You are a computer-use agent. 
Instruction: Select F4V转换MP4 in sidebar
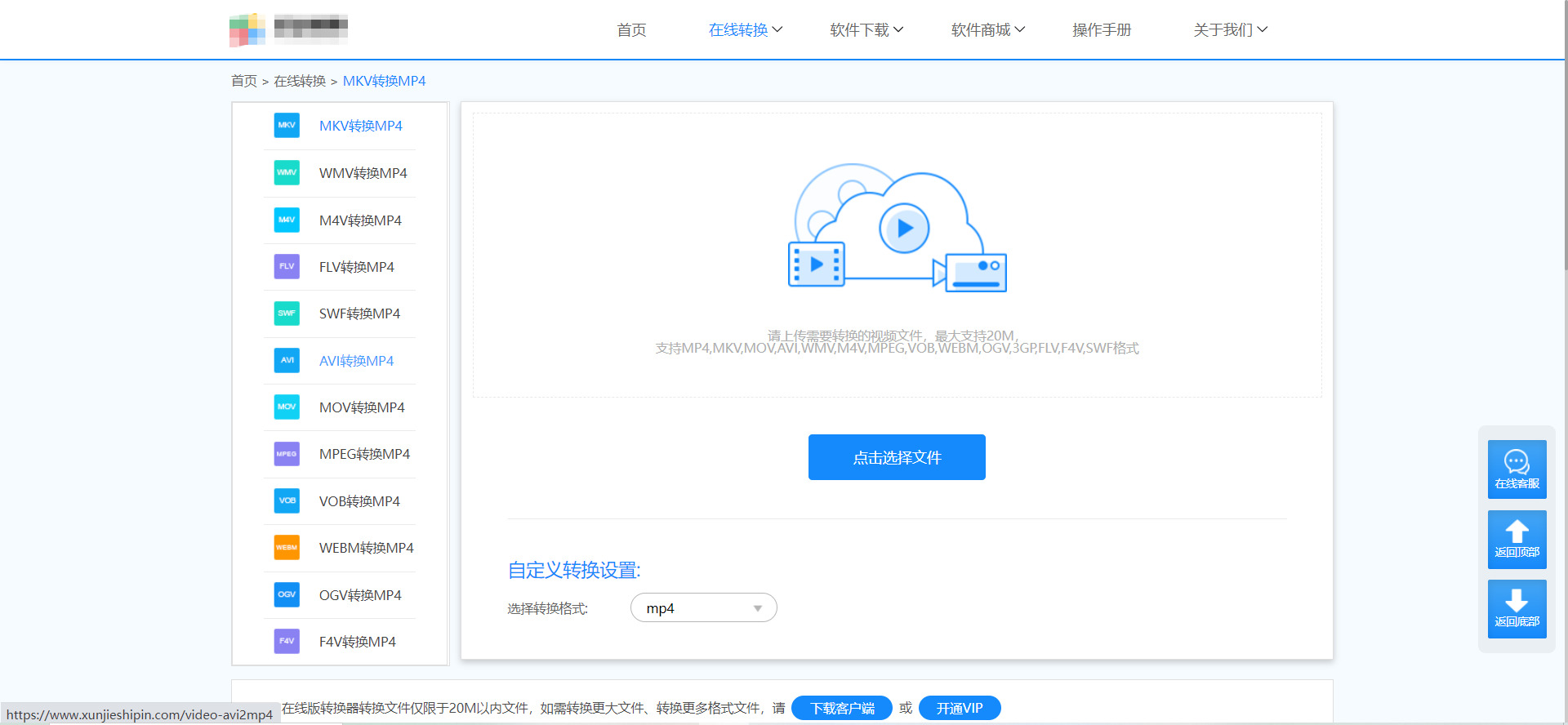pyautogui.click(x=357, y=642)
